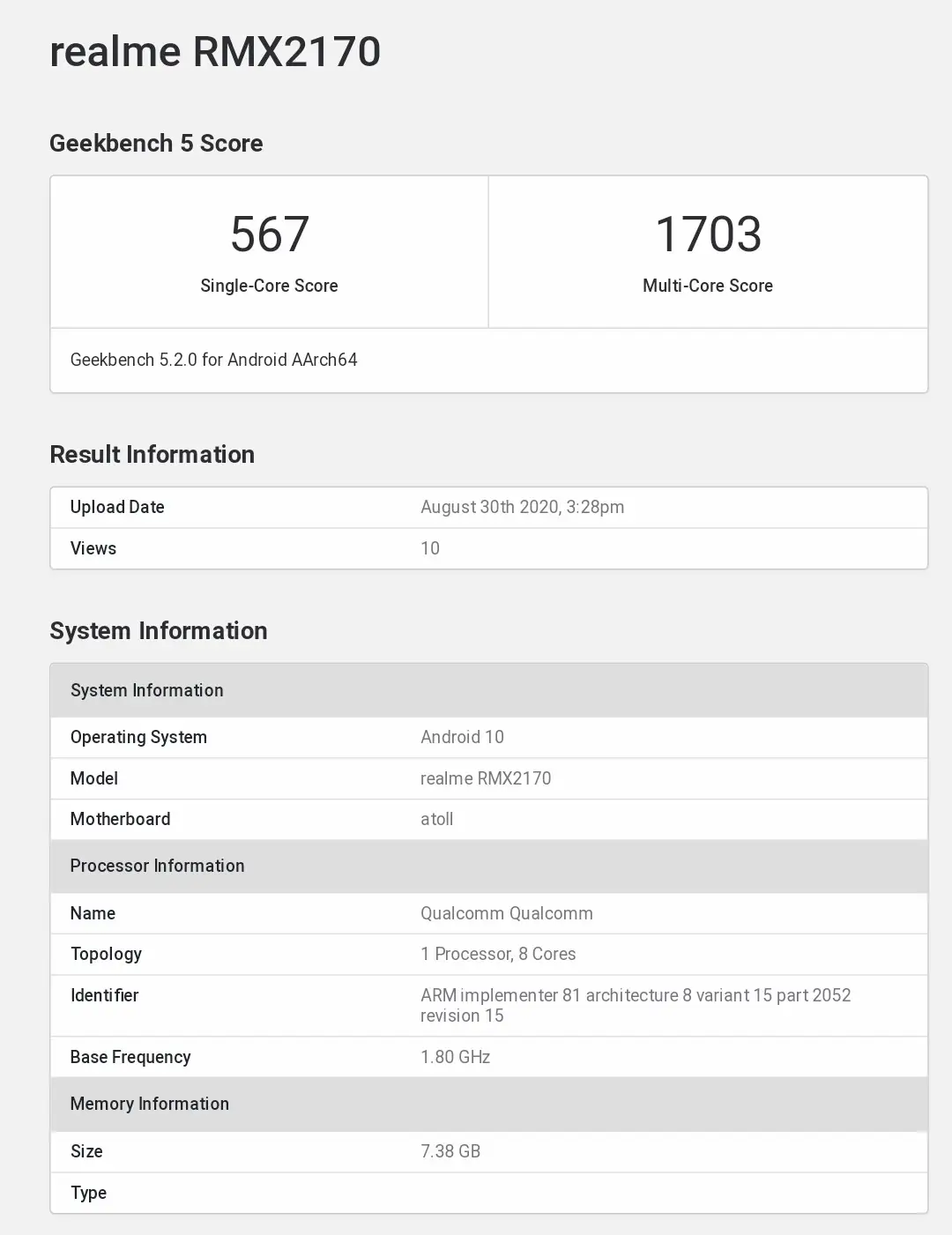Click the Topology label
The width and height of the screenshot is (952, 1235).
pos(106,954)
